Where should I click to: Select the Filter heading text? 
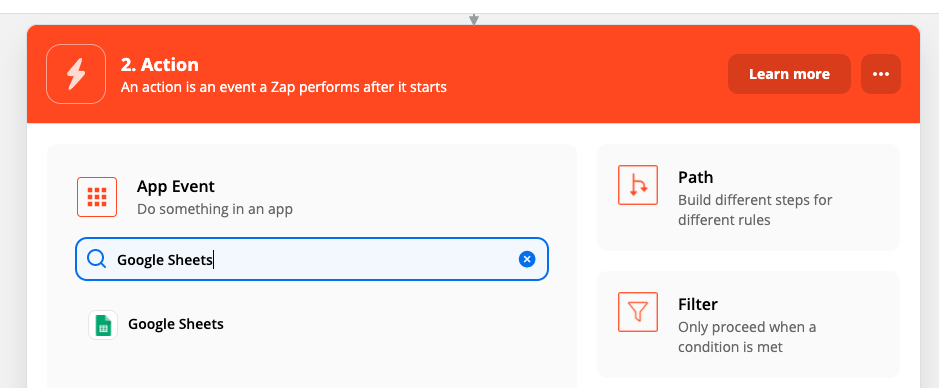[x=698, y=304]
